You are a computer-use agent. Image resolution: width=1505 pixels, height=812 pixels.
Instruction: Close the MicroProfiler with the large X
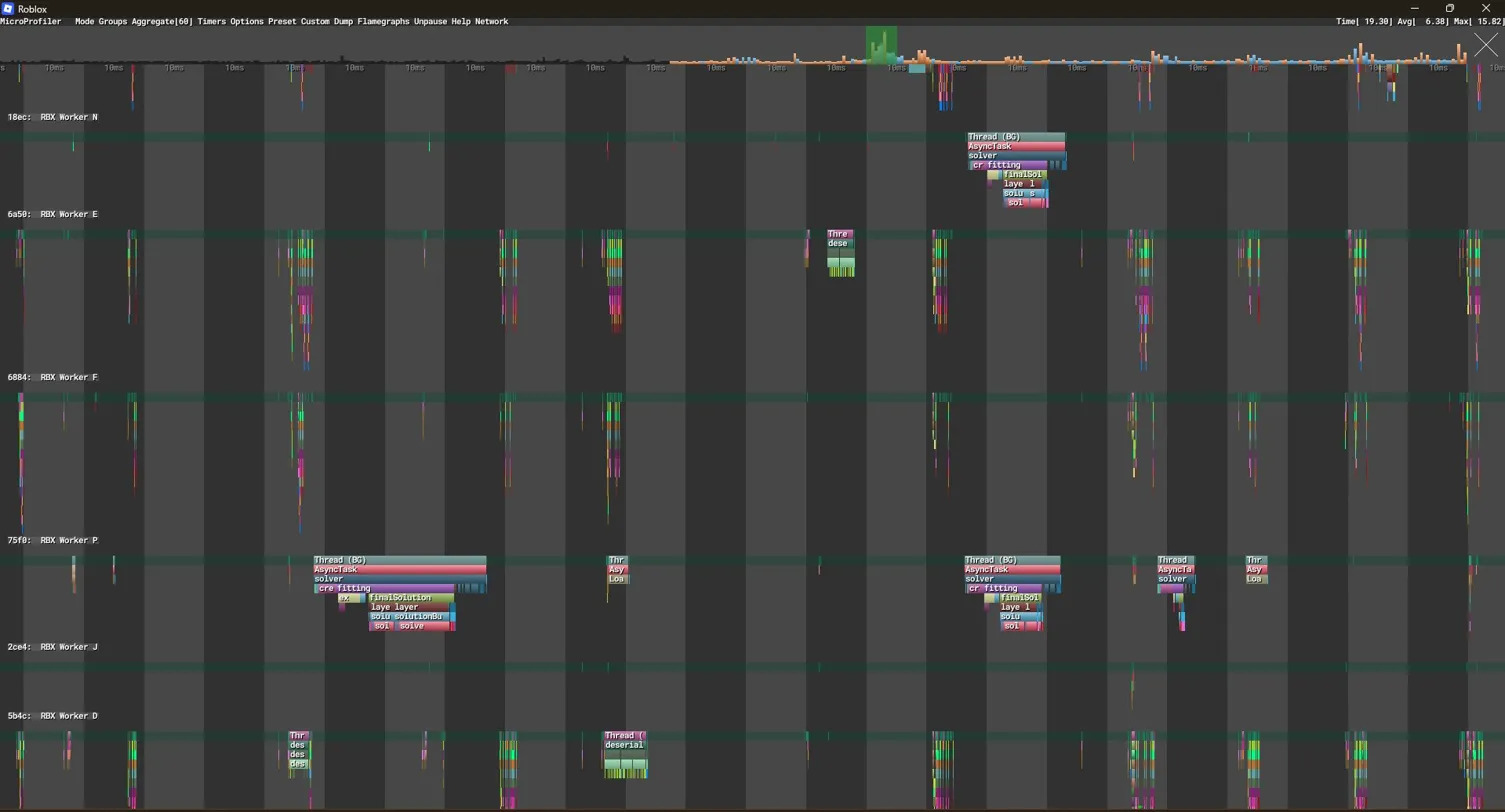click(x=1486, y=45)
